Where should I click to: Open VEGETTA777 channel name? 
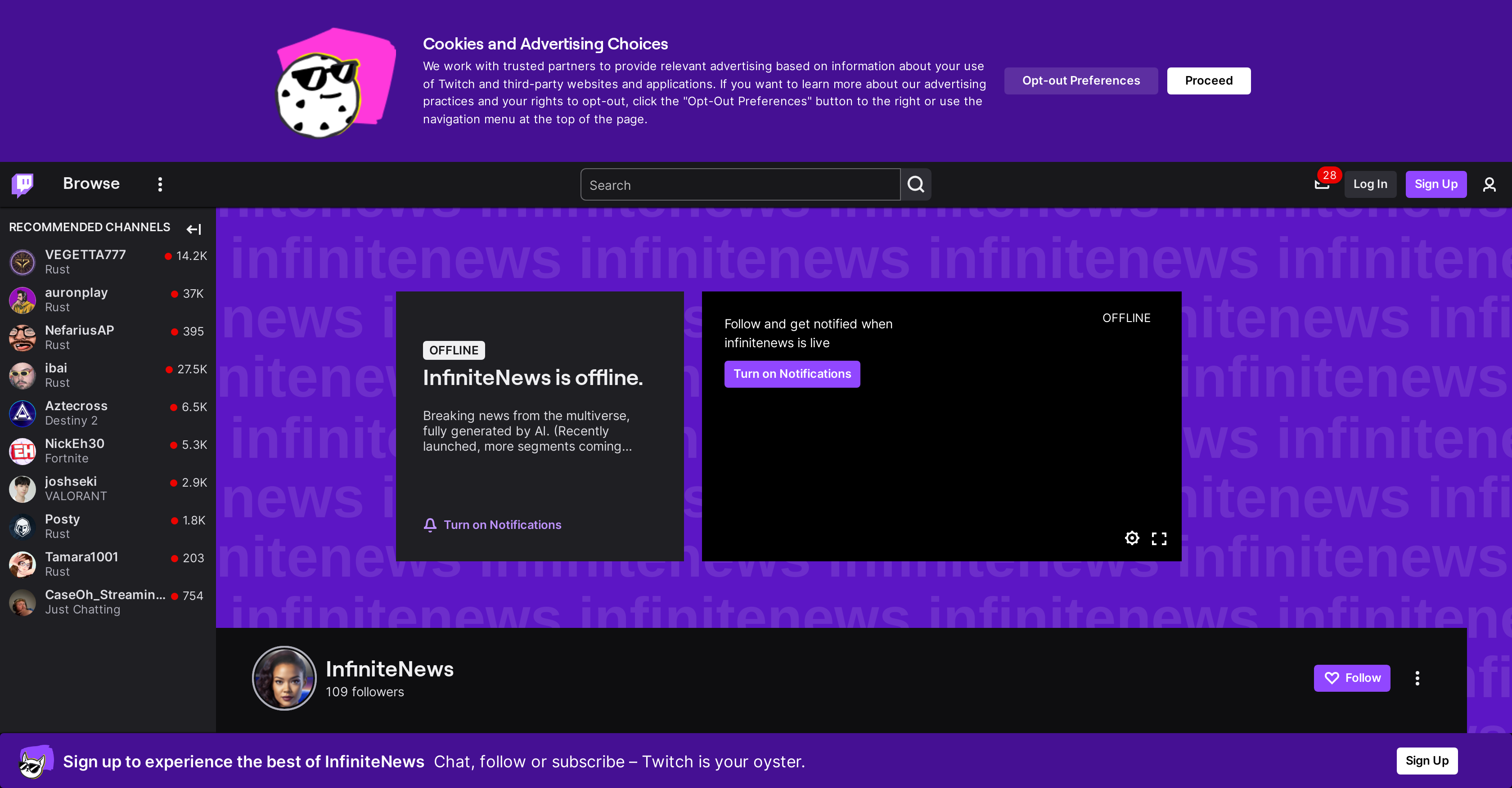point(85,254)
